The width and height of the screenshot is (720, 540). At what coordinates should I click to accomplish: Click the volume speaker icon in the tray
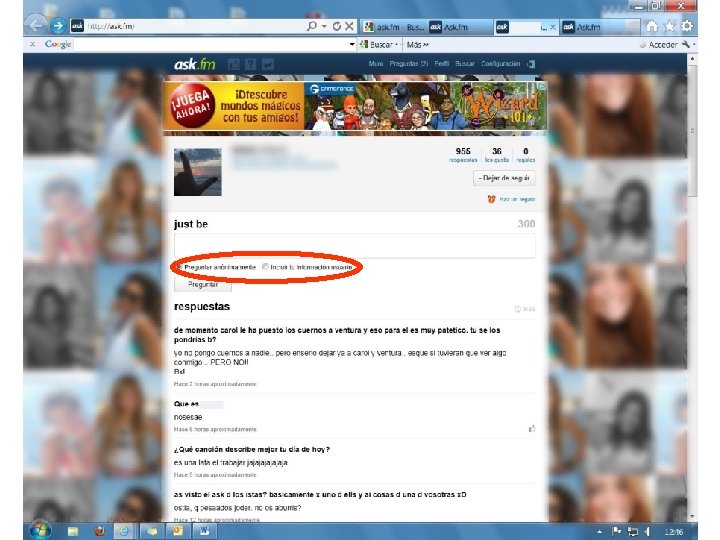pos(647,531)
